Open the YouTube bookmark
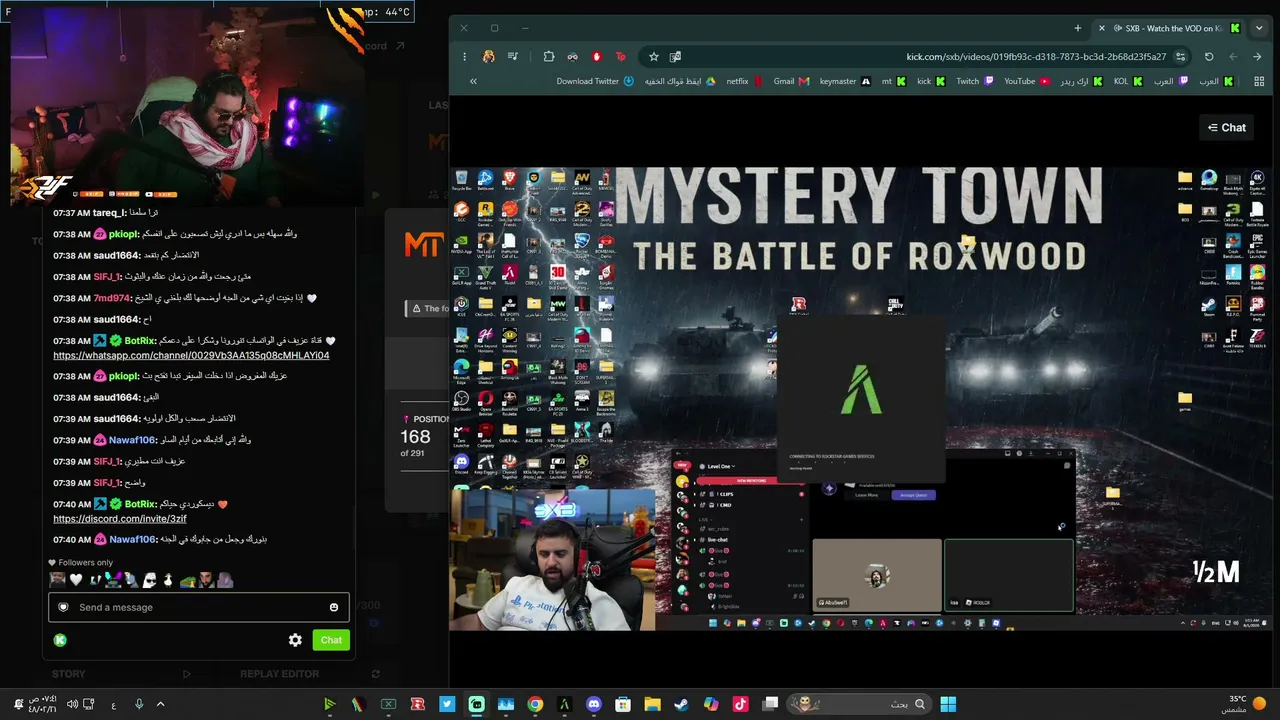The width and height of the screenshot is (1280, 720). [1027, 82]
